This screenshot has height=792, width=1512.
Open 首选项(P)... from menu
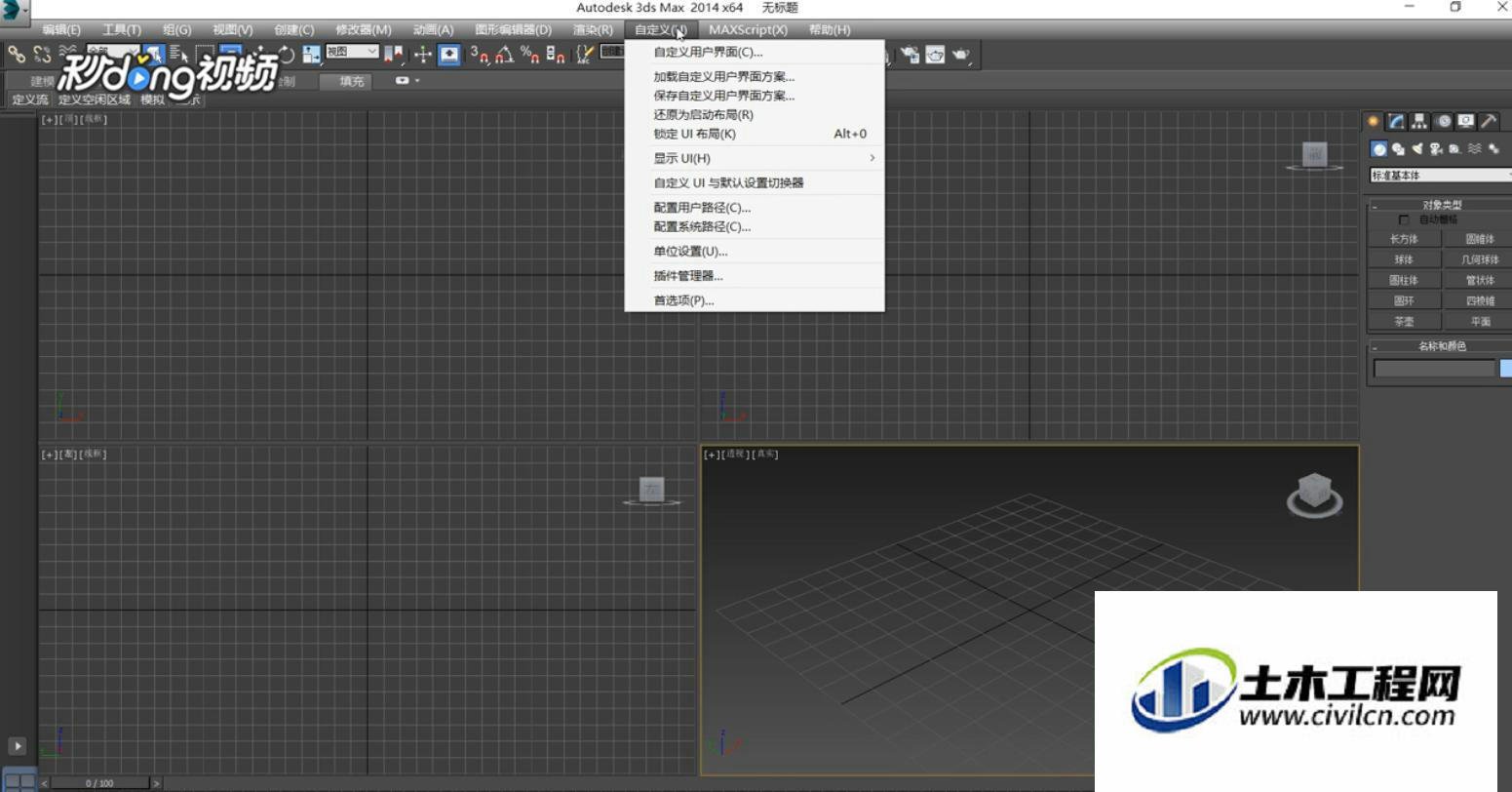click(x=755, y=300)
